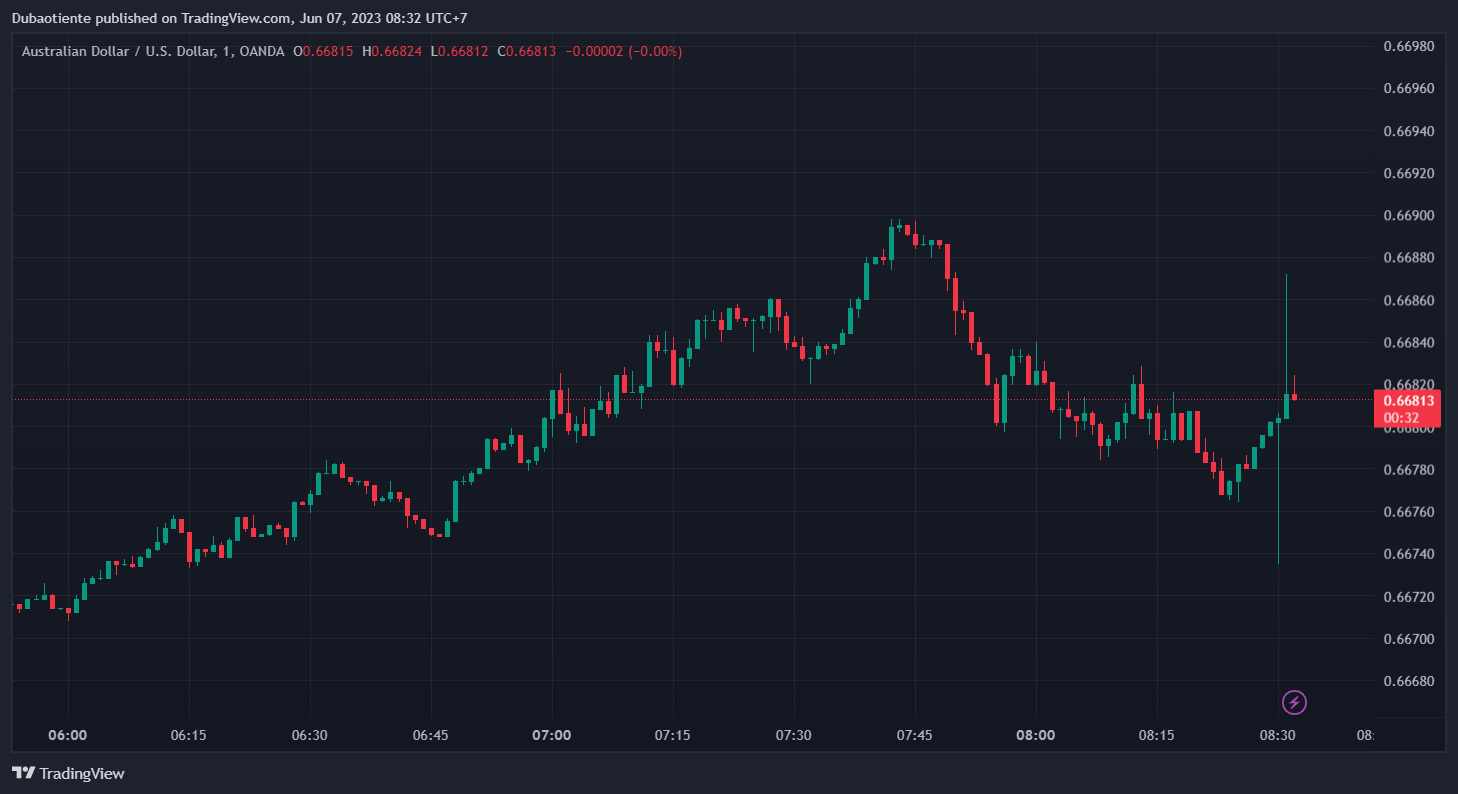This screenshot has height=794, width=1458.
Task: Click the purple lightning bolt icon
Action: click(x=1294, y=702)
